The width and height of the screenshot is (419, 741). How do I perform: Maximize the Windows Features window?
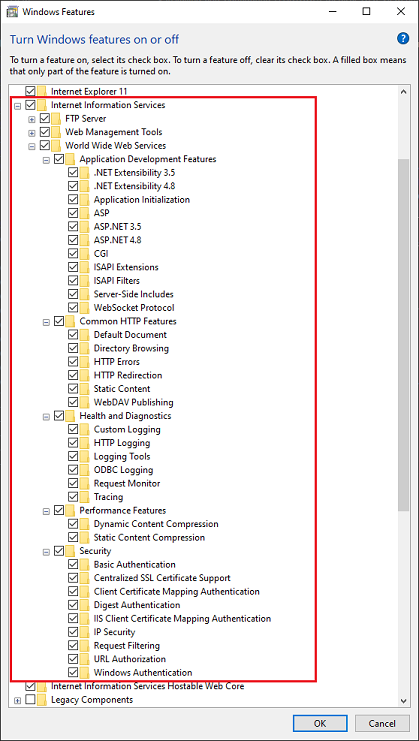366,12
